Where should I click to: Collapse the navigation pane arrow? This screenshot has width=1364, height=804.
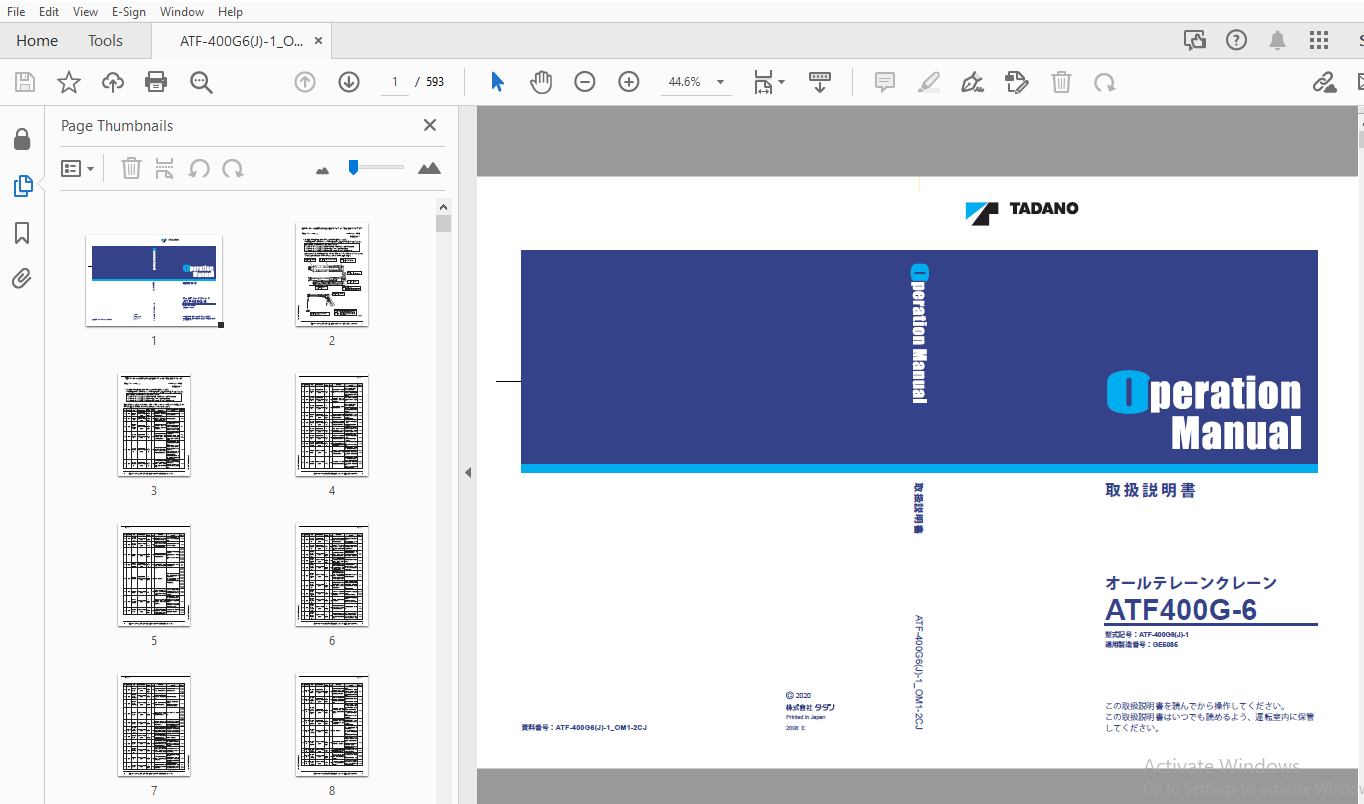tap(467, 473)
